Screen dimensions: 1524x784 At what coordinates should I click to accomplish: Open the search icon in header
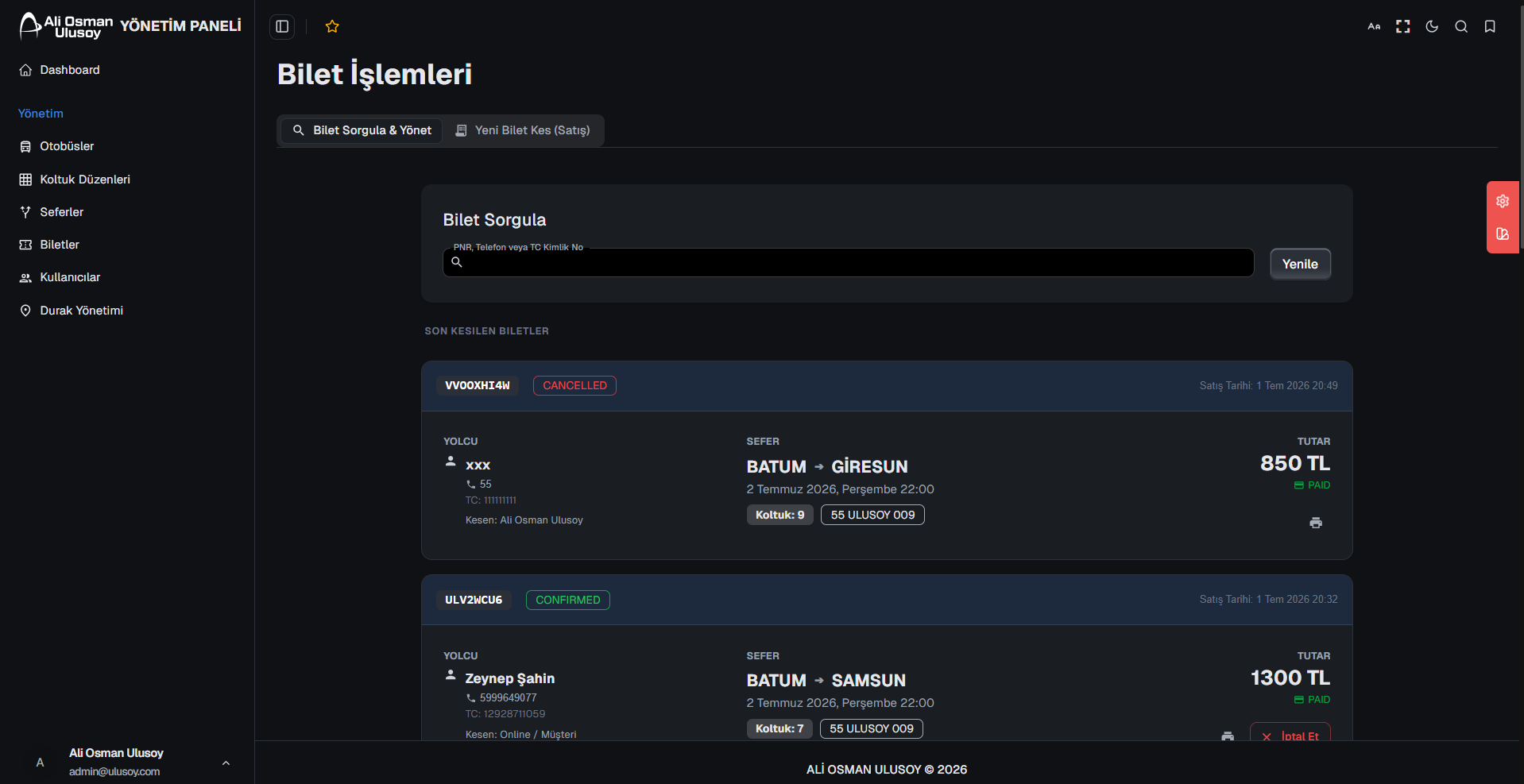[1461, 26]
